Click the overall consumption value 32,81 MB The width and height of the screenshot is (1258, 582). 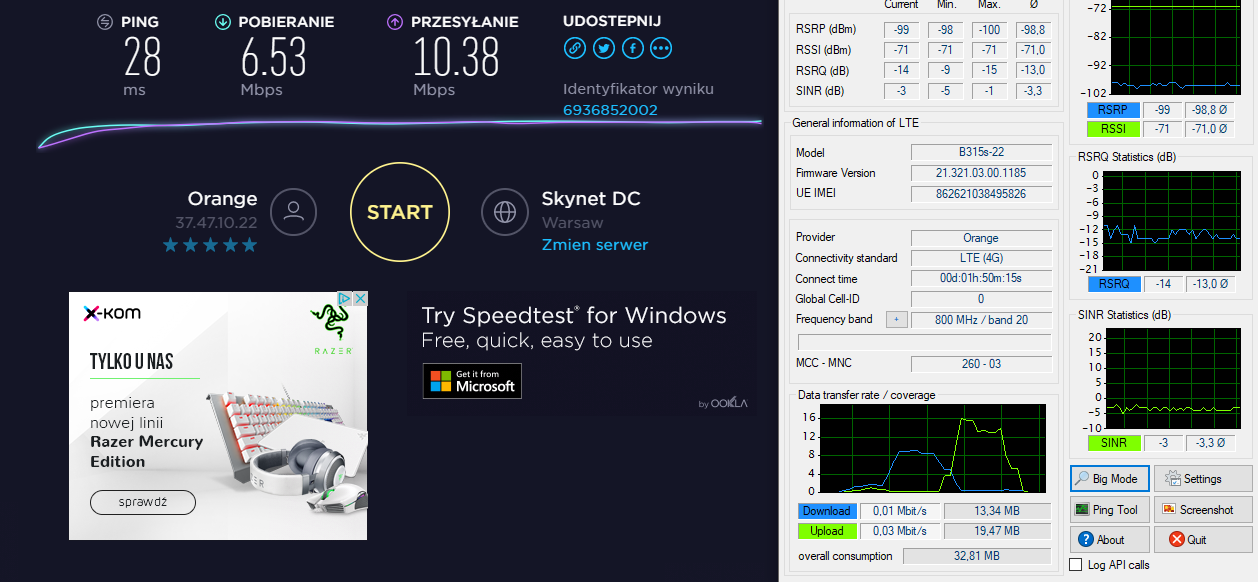click(x=977, y=556)
